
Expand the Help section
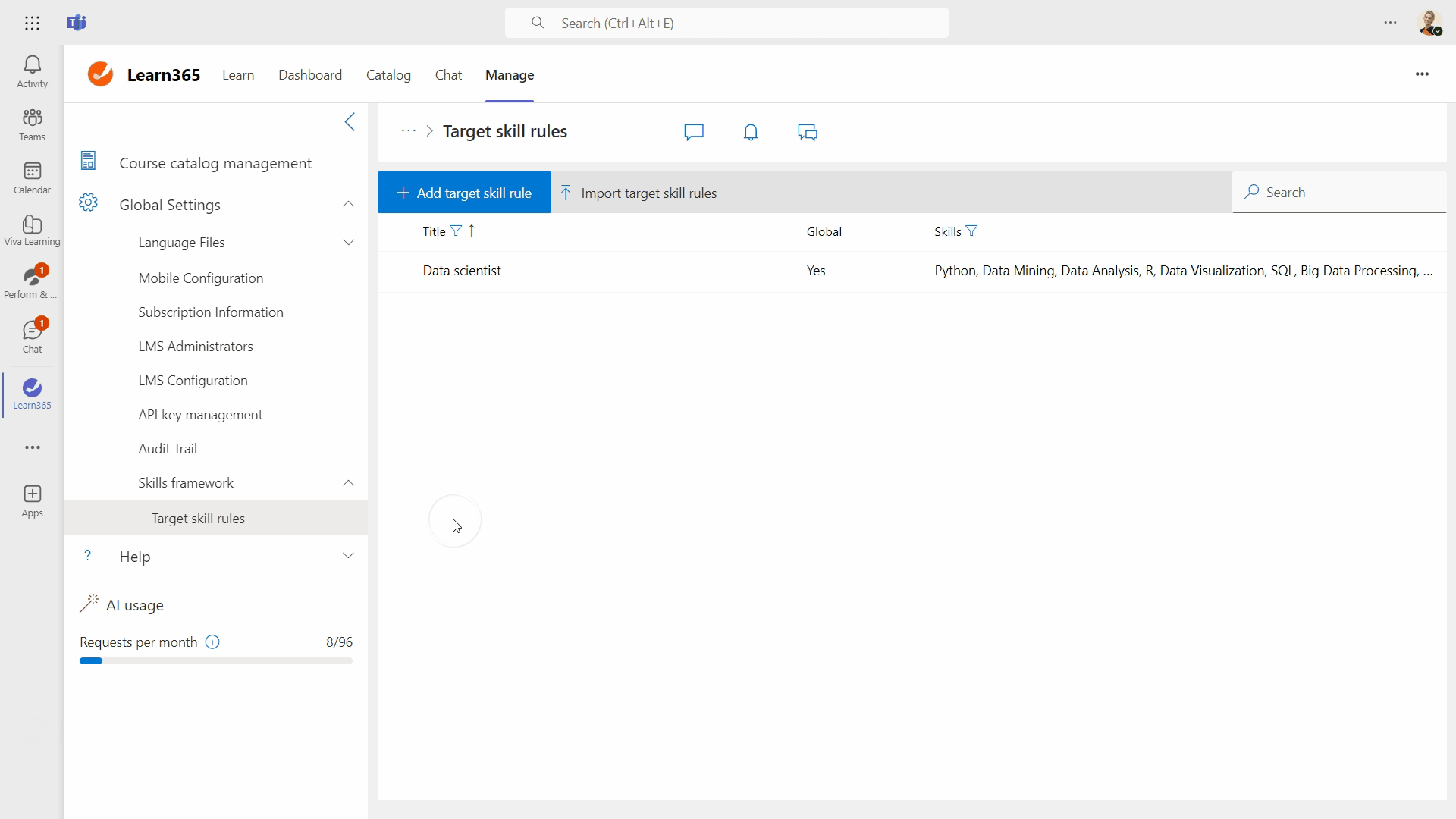348,556
